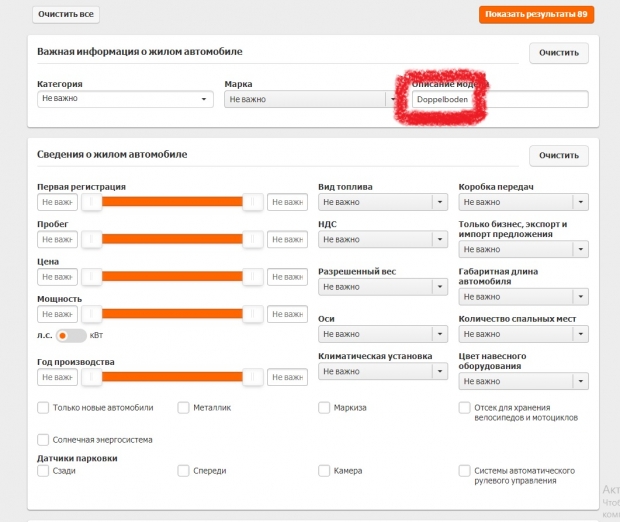Image resolution: width=620 pixels, height=522 pixels.
Task: Expand the 'Коробка передач' dropdown
Action: tap(523, 202)
